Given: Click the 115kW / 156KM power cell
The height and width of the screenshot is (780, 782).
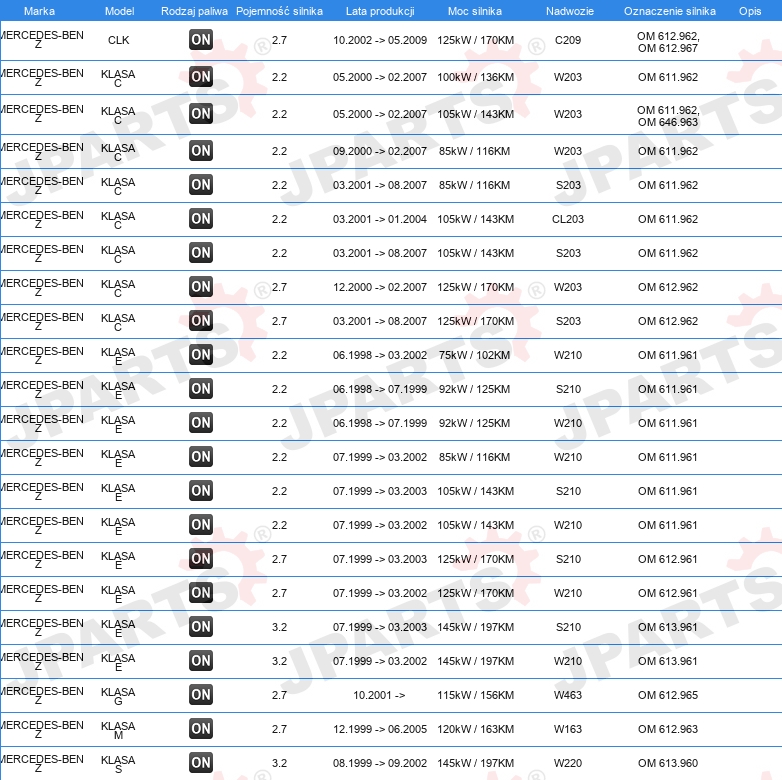Looking at the screenshot, I should pyautogui.click(x=475, y=695).
